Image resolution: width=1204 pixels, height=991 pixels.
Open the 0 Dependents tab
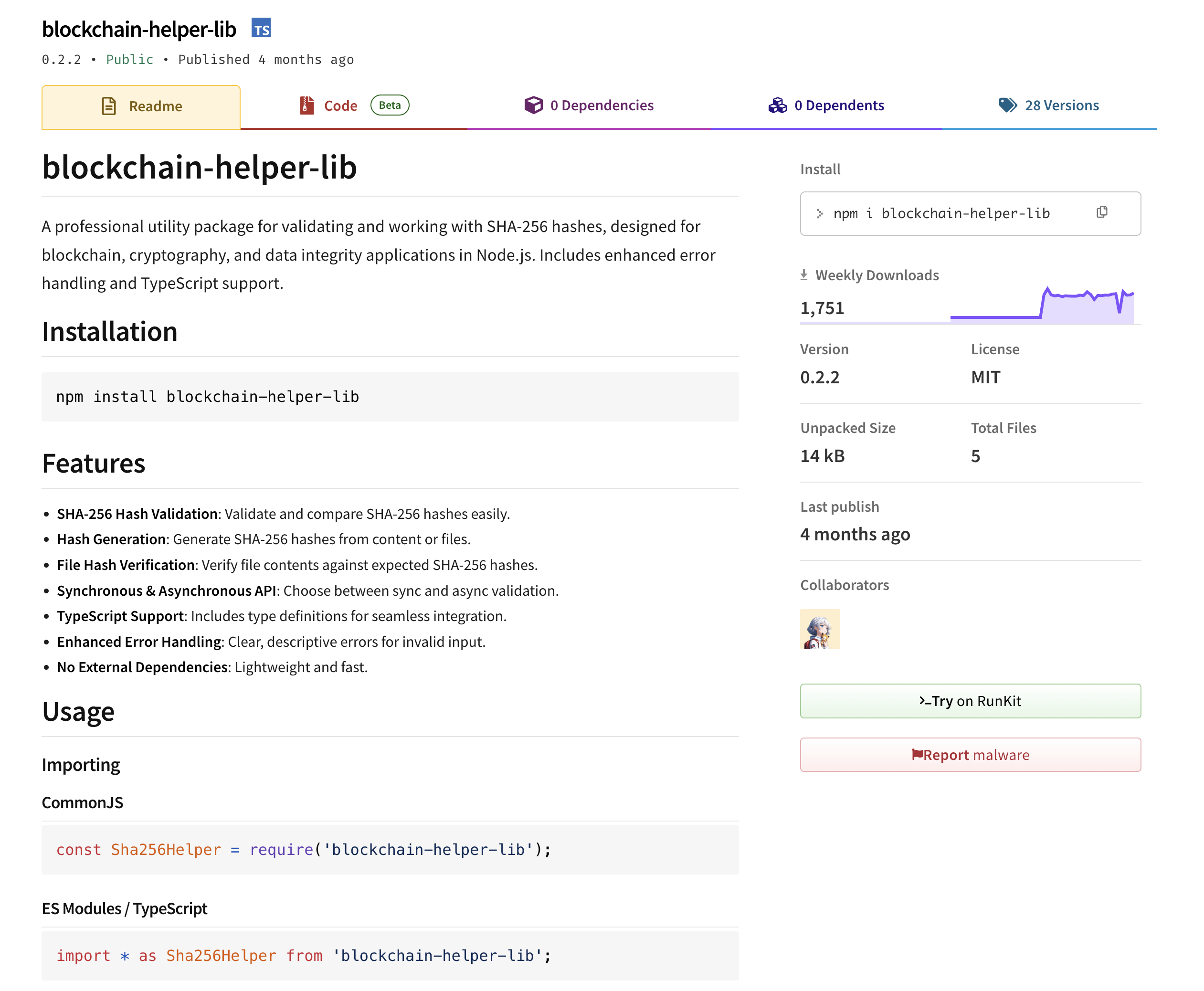point(839,105)
